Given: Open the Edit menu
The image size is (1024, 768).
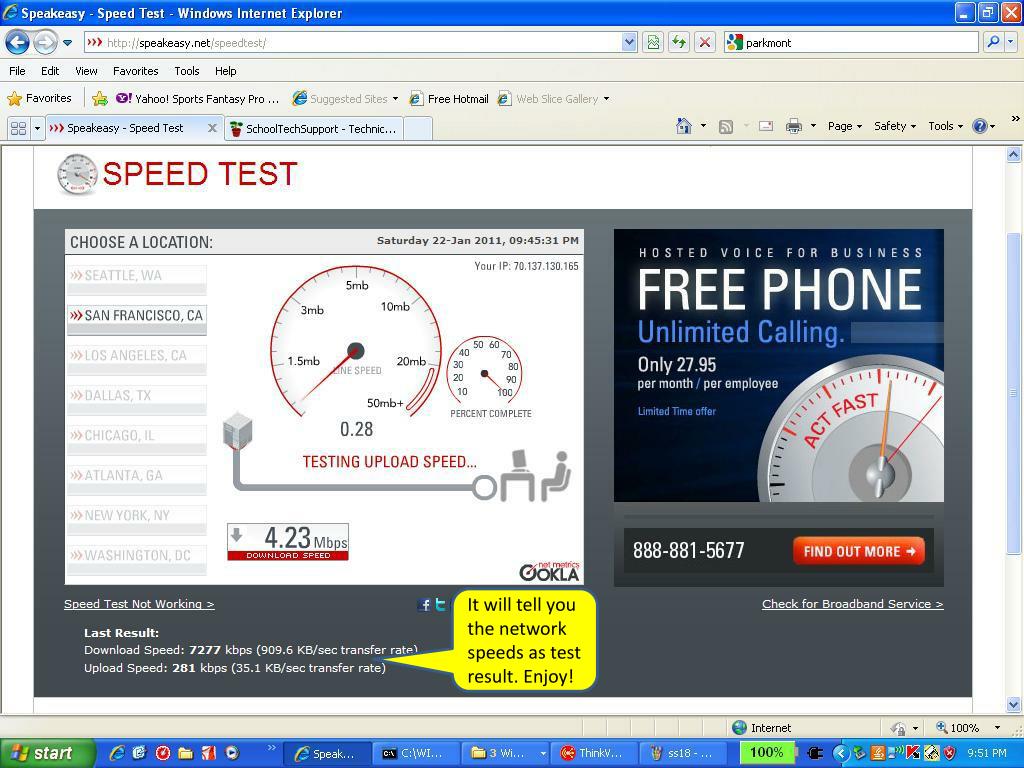Looking at the screenshot, I should [x=50, y=71].
